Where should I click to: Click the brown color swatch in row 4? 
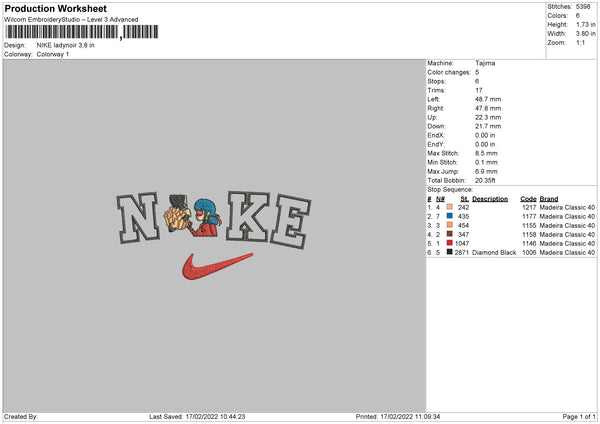click(x=450, y=234)
